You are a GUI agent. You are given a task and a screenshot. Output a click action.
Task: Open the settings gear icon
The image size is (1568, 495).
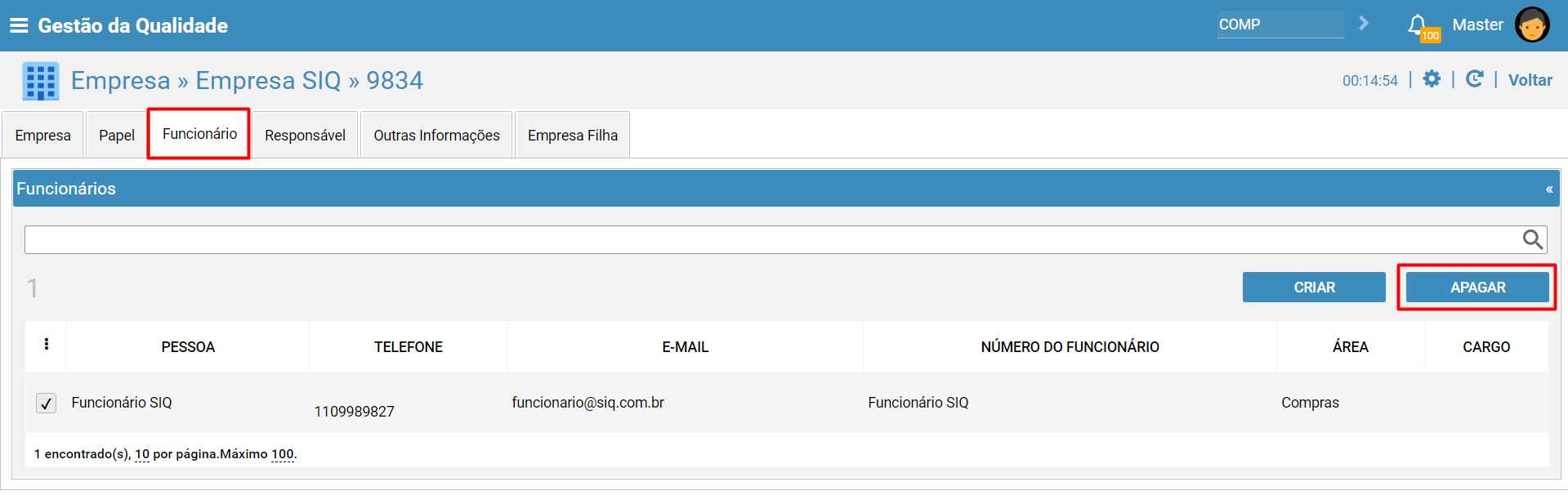(1432, 78)
